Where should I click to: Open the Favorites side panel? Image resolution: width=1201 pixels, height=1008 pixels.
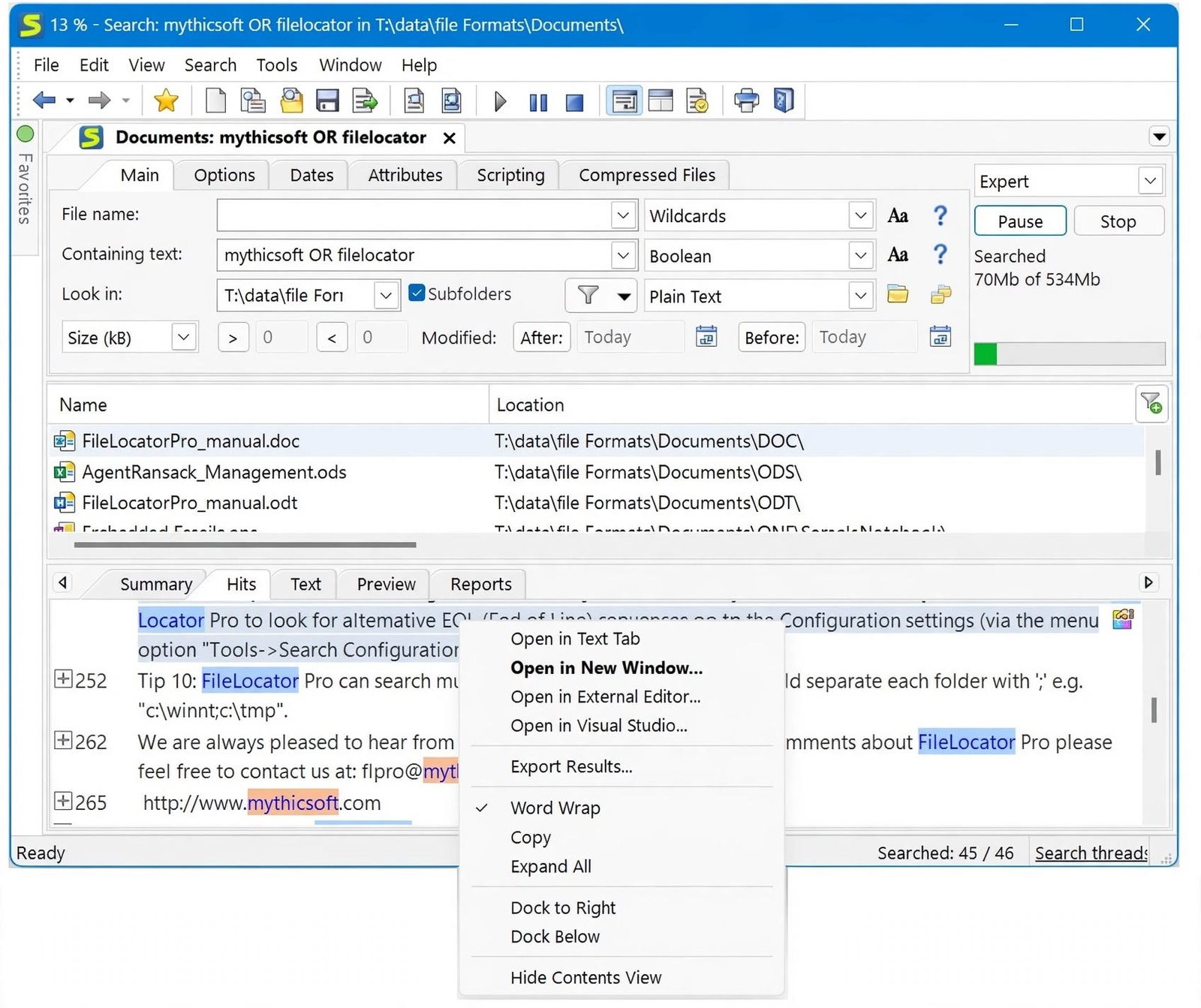[x=26, y=189]
